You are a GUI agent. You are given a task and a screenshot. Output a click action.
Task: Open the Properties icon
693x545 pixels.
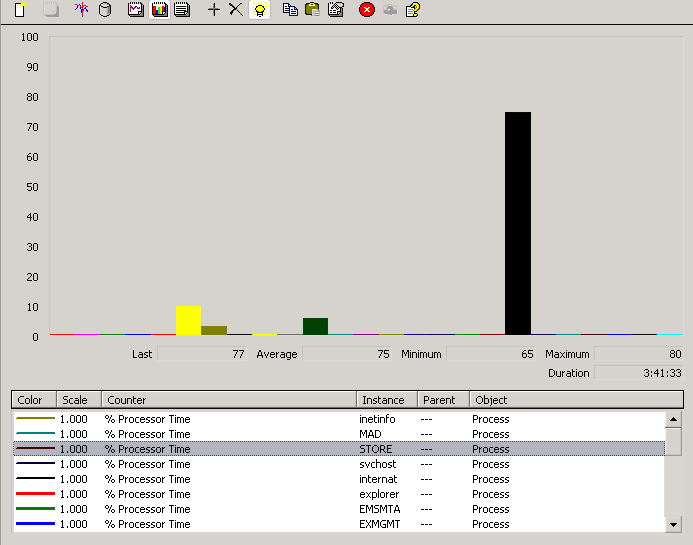click(x=336, y=9)
